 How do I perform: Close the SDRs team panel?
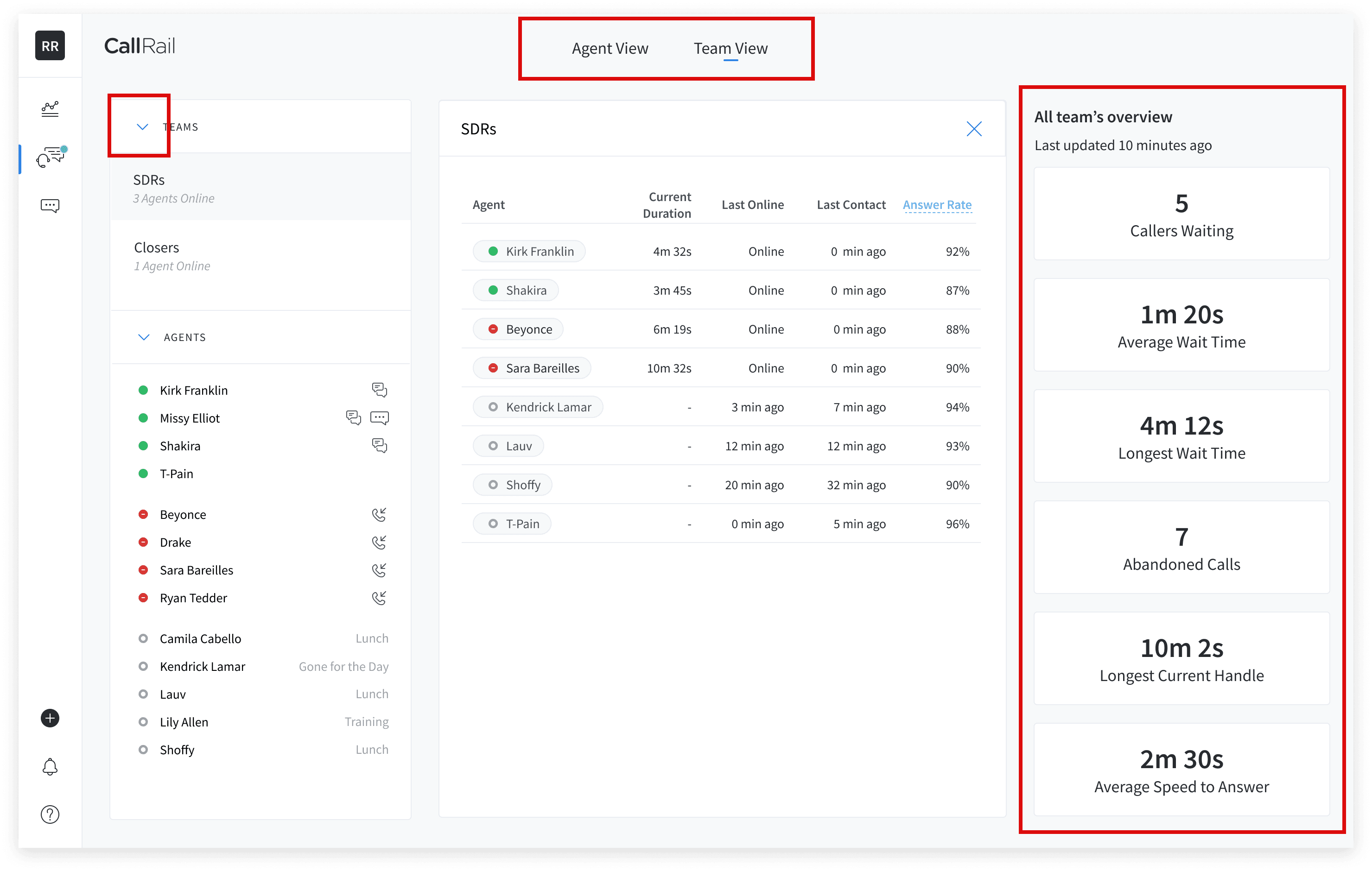tap(974, 129)
